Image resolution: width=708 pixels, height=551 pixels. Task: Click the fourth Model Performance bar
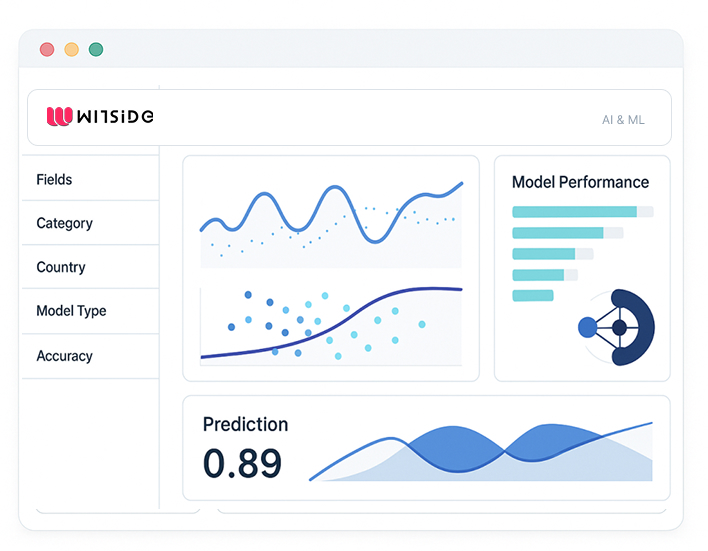tap(545, 275)
